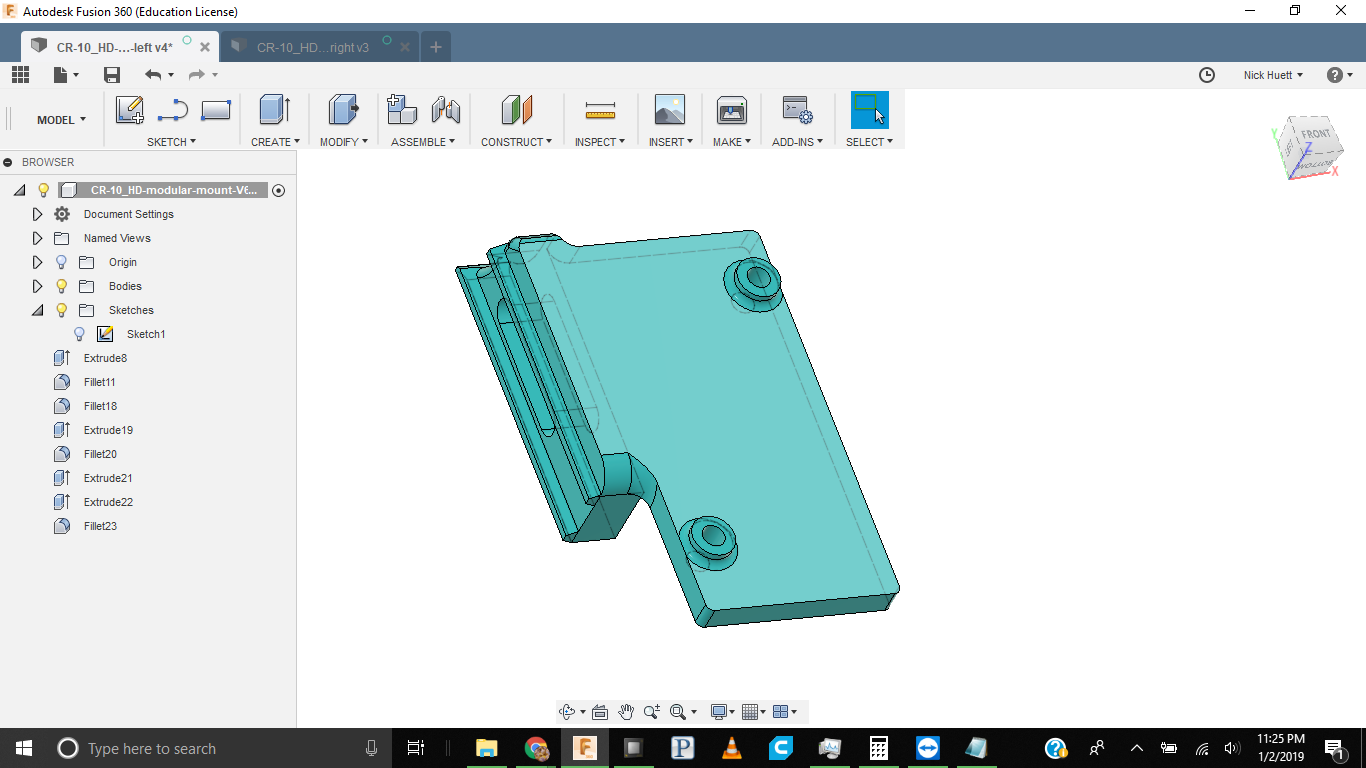Open the 3D Print icon above MAKE

(x=732, y=110)
